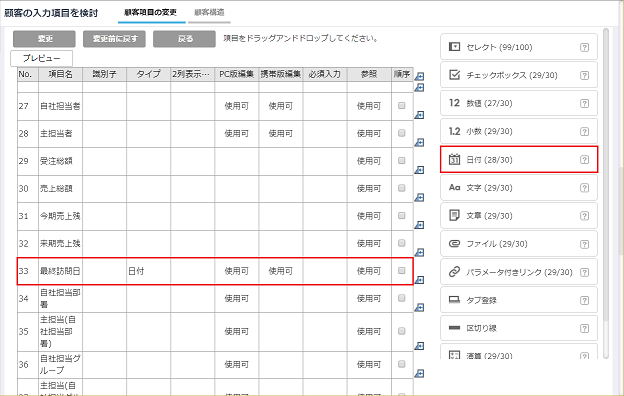Open the プレビュー button
This screenshot has height=396, width=624.
[41, 59]
